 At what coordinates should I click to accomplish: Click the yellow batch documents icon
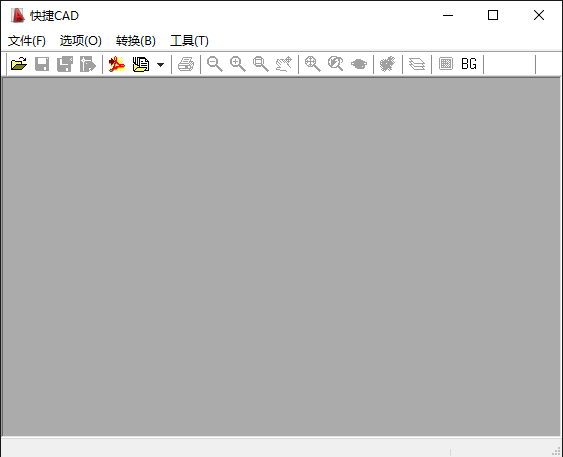tap(141, 64)
